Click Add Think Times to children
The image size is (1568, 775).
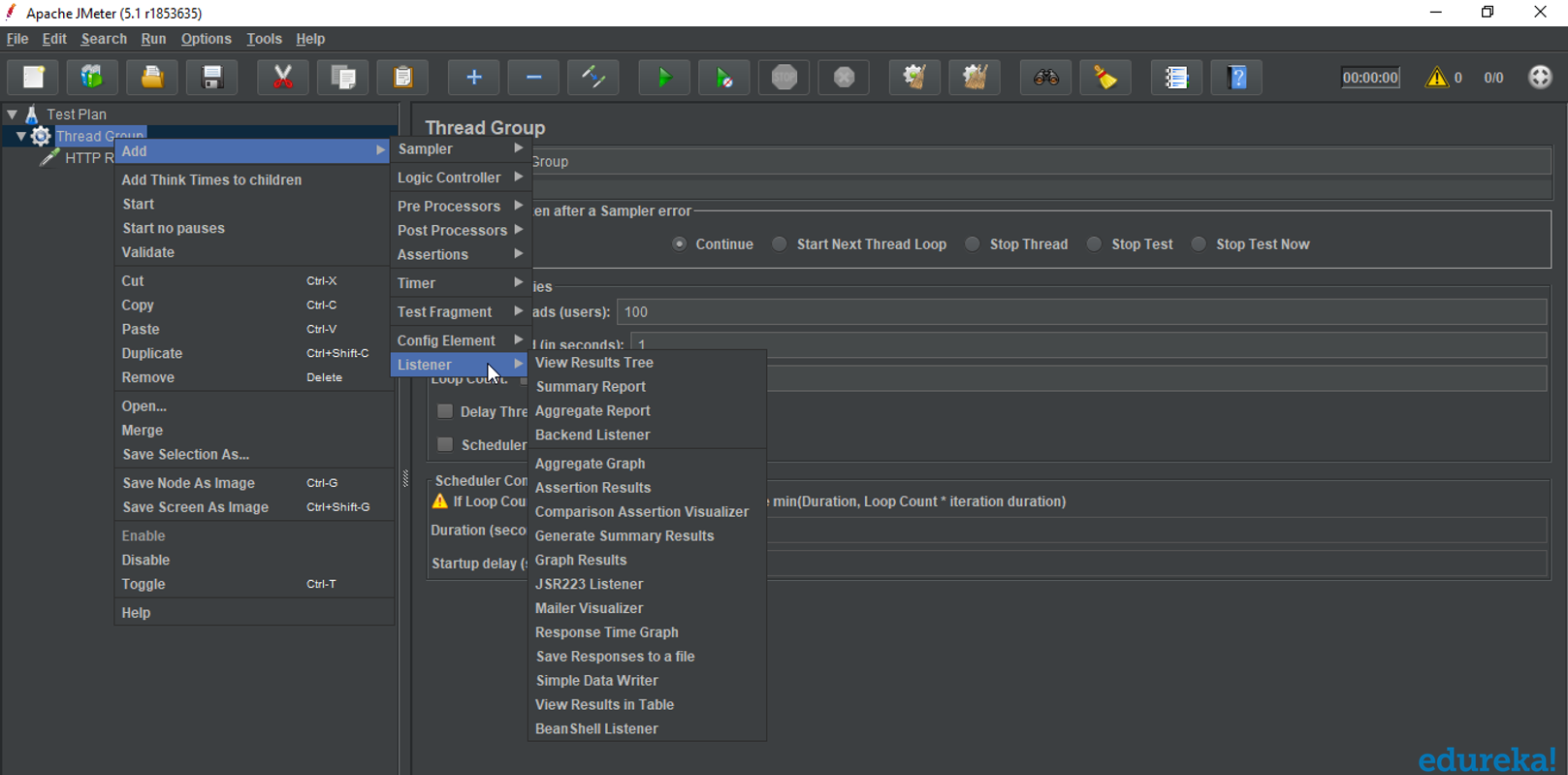[x=211, y=180]
